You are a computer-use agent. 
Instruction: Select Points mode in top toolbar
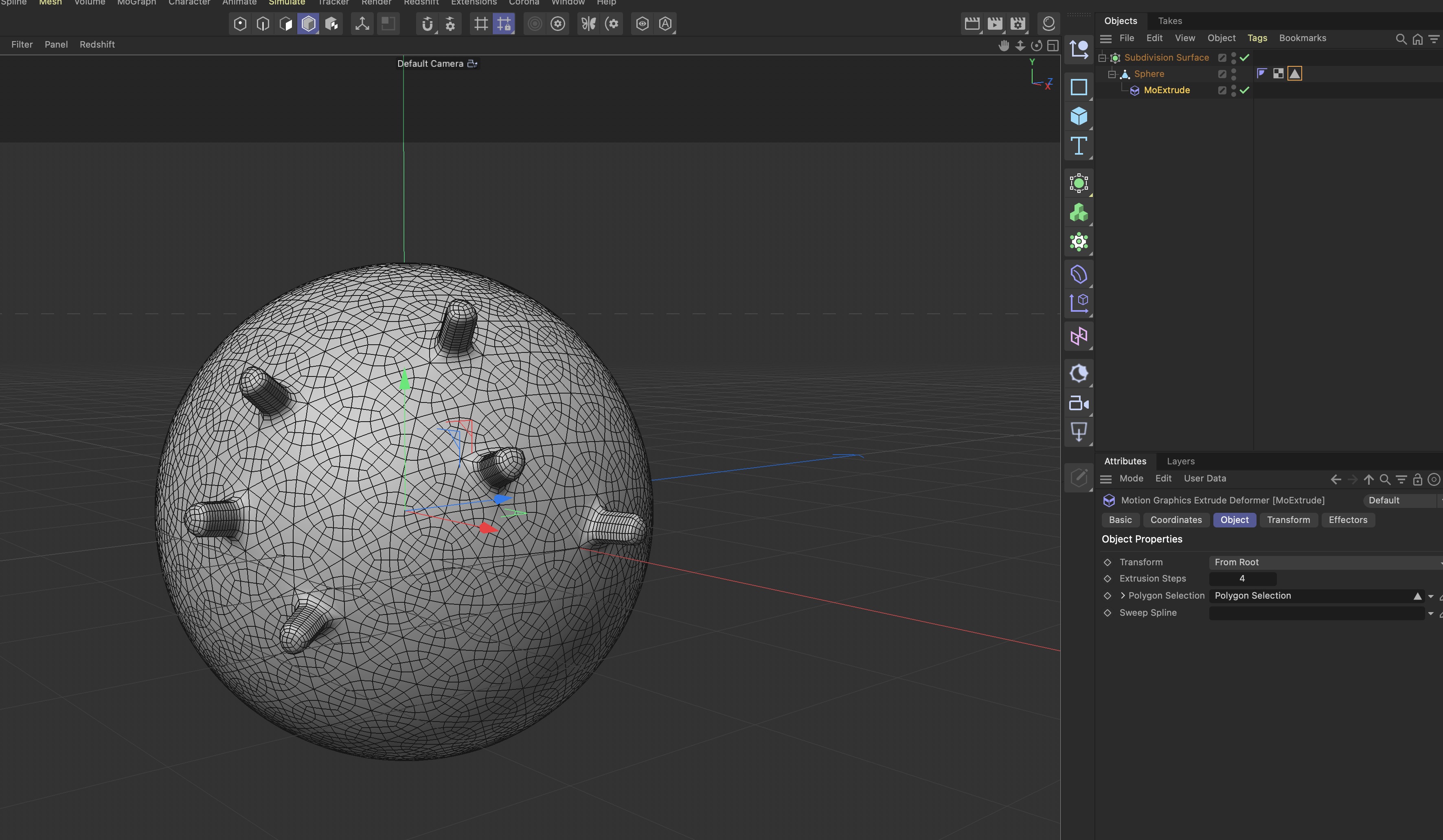[240, 24]
